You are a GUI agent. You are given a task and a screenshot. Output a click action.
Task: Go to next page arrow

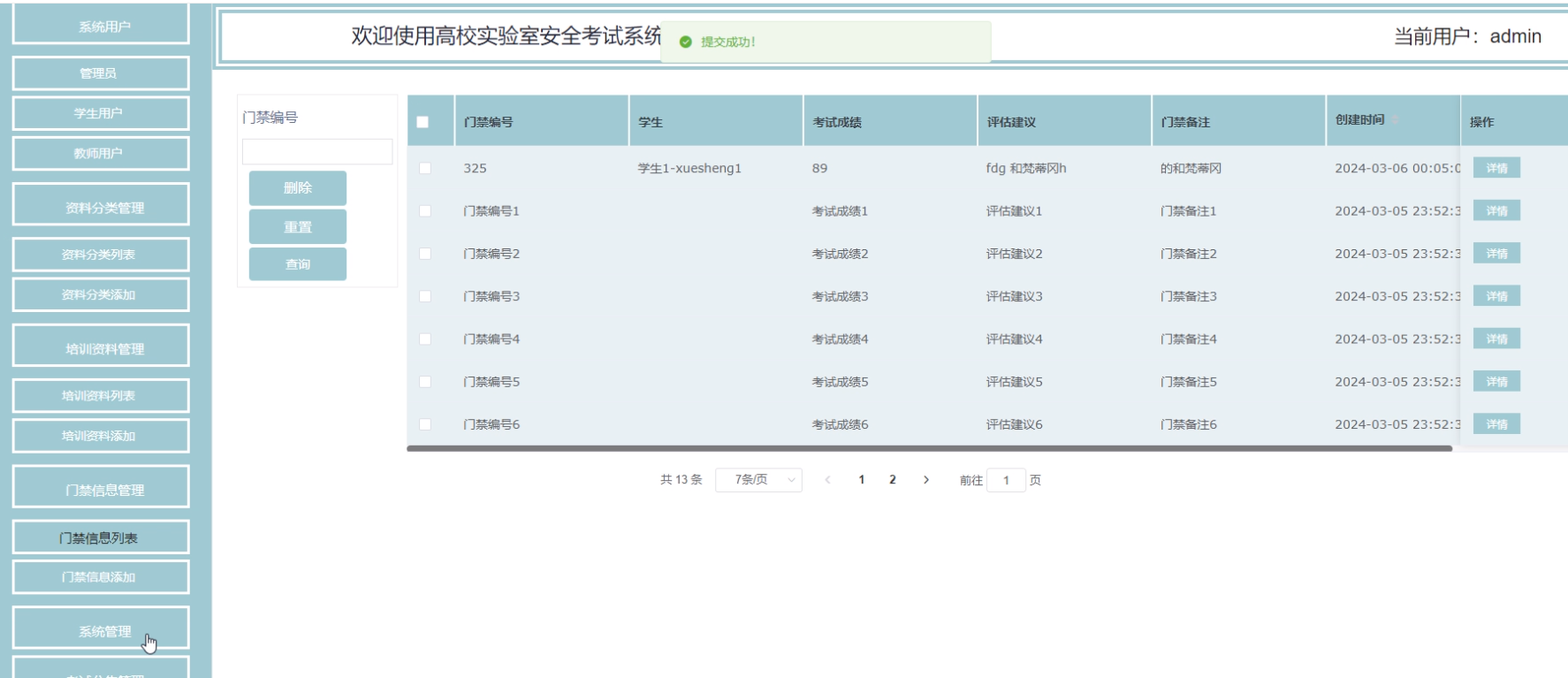(x=926, y=480)
